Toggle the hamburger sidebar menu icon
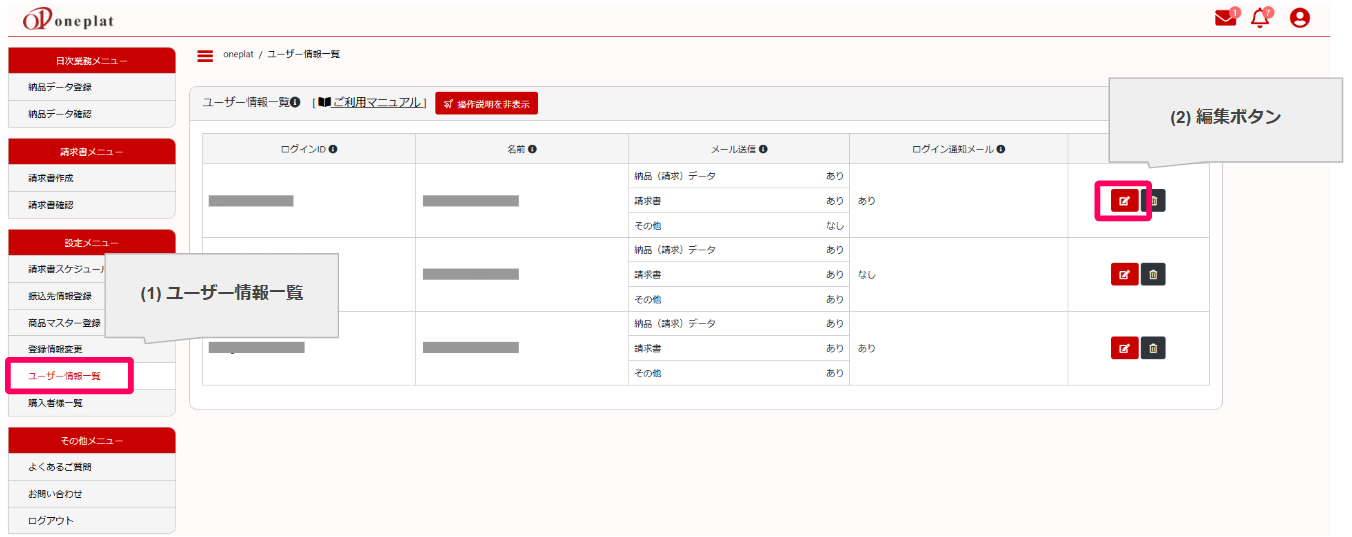The width and height of the screenshot is (1352, 537). point(206,55)
